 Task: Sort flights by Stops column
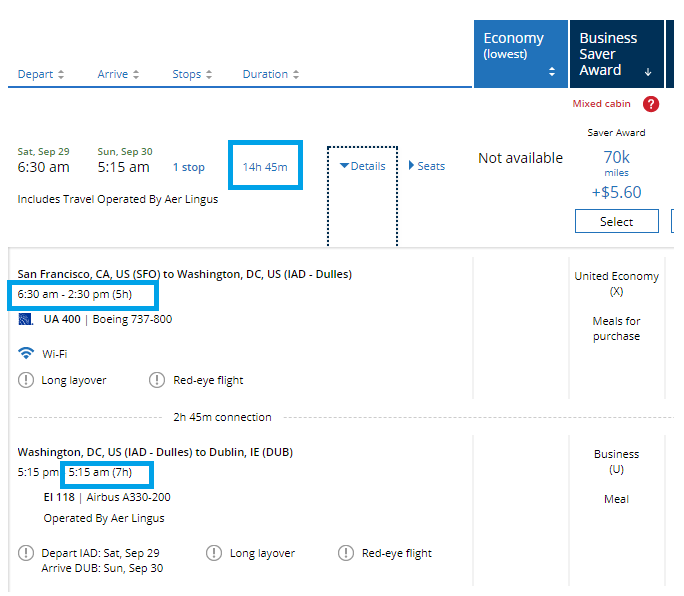[192, 74]
